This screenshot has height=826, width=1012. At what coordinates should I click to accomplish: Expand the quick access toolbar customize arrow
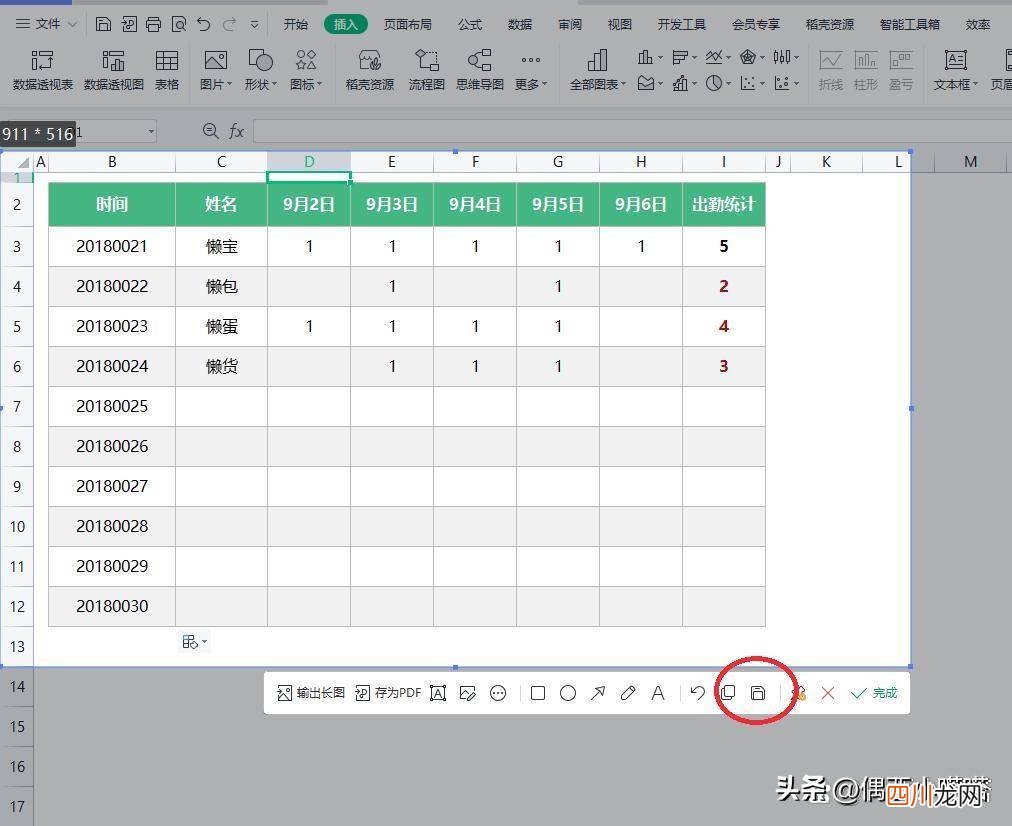pyautogui.click(x=255, y=25)
